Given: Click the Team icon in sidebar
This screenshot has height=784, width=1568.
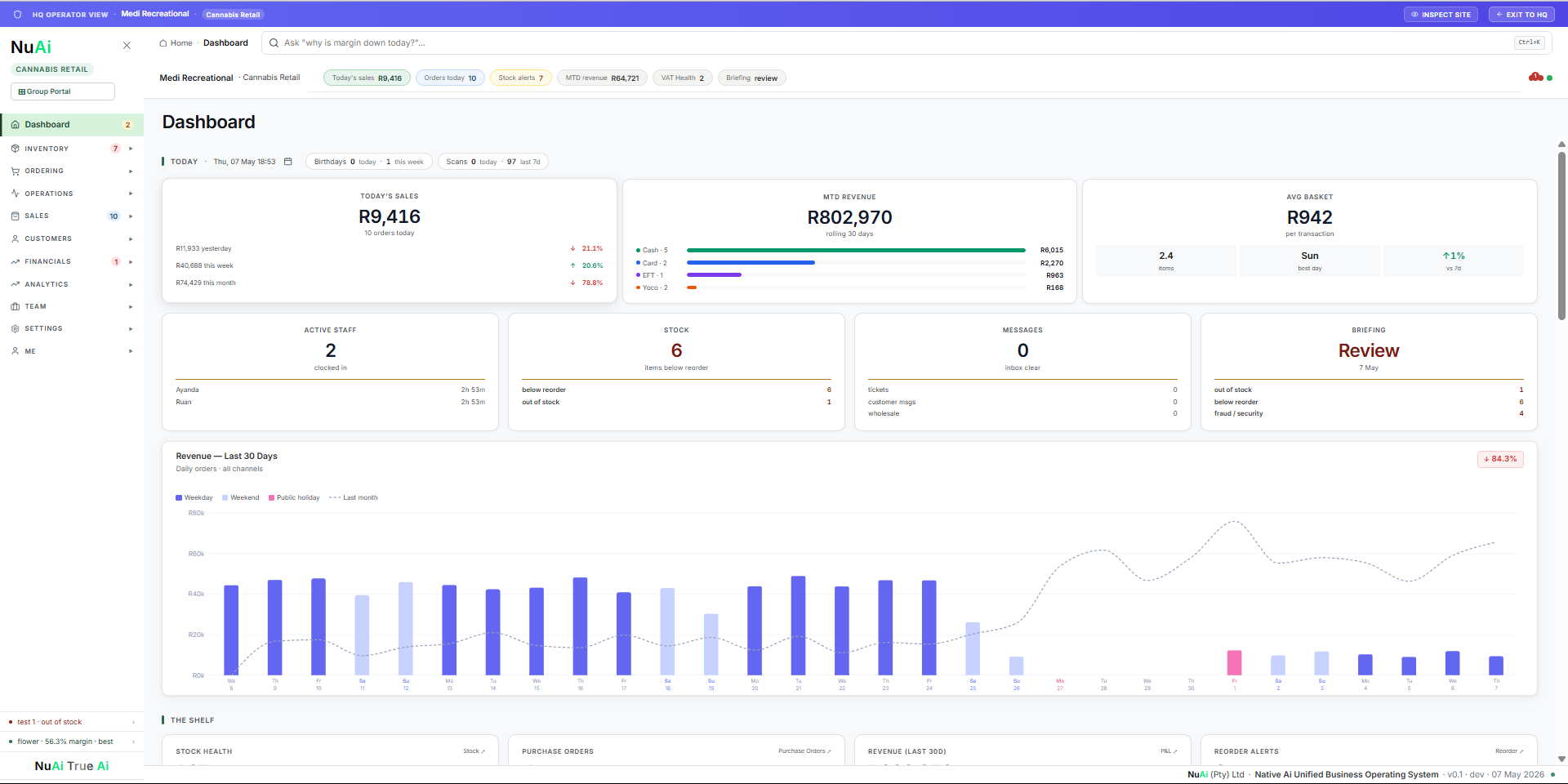Looking at the screenshot, I should point(16,307).
